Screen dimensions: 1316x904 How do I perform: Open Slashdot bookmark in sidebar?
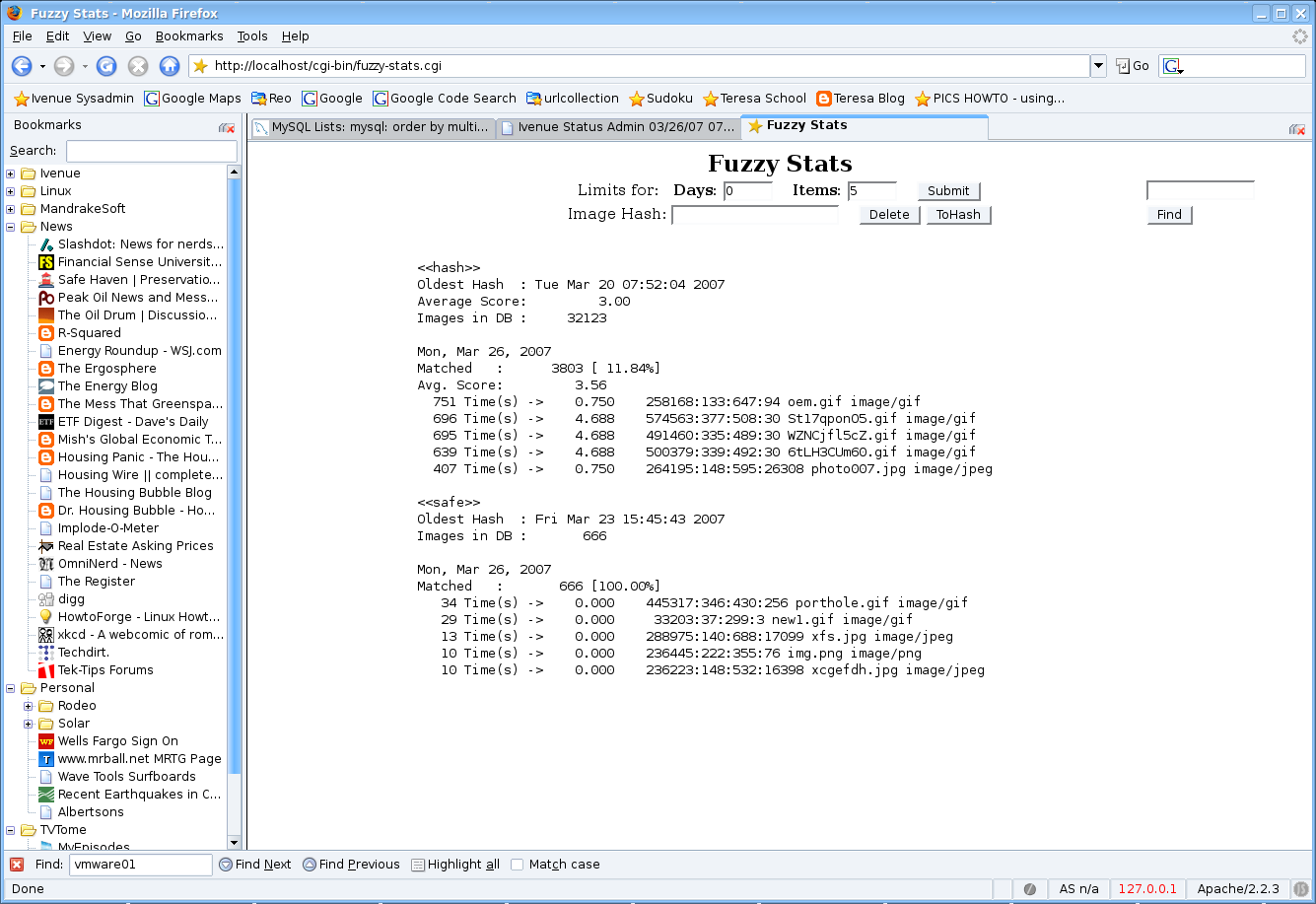(x=140, y=244)
